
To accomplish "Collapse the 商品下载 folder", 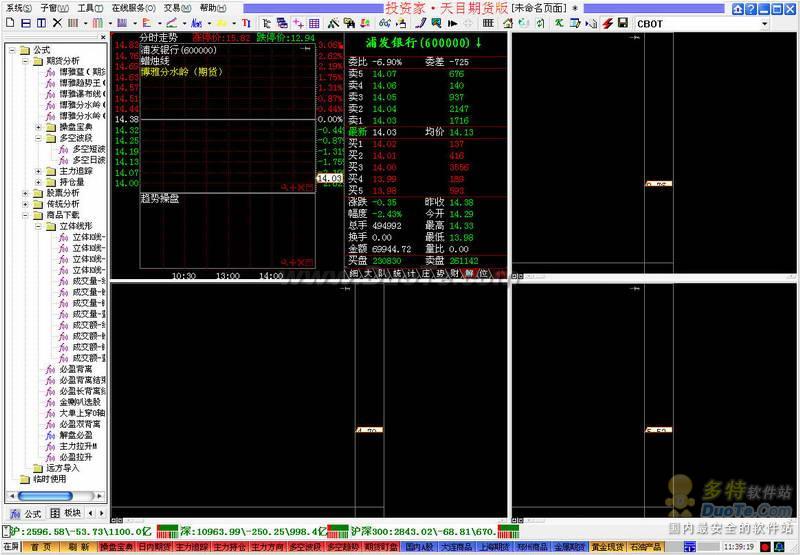I will click(x=26, y=215).
